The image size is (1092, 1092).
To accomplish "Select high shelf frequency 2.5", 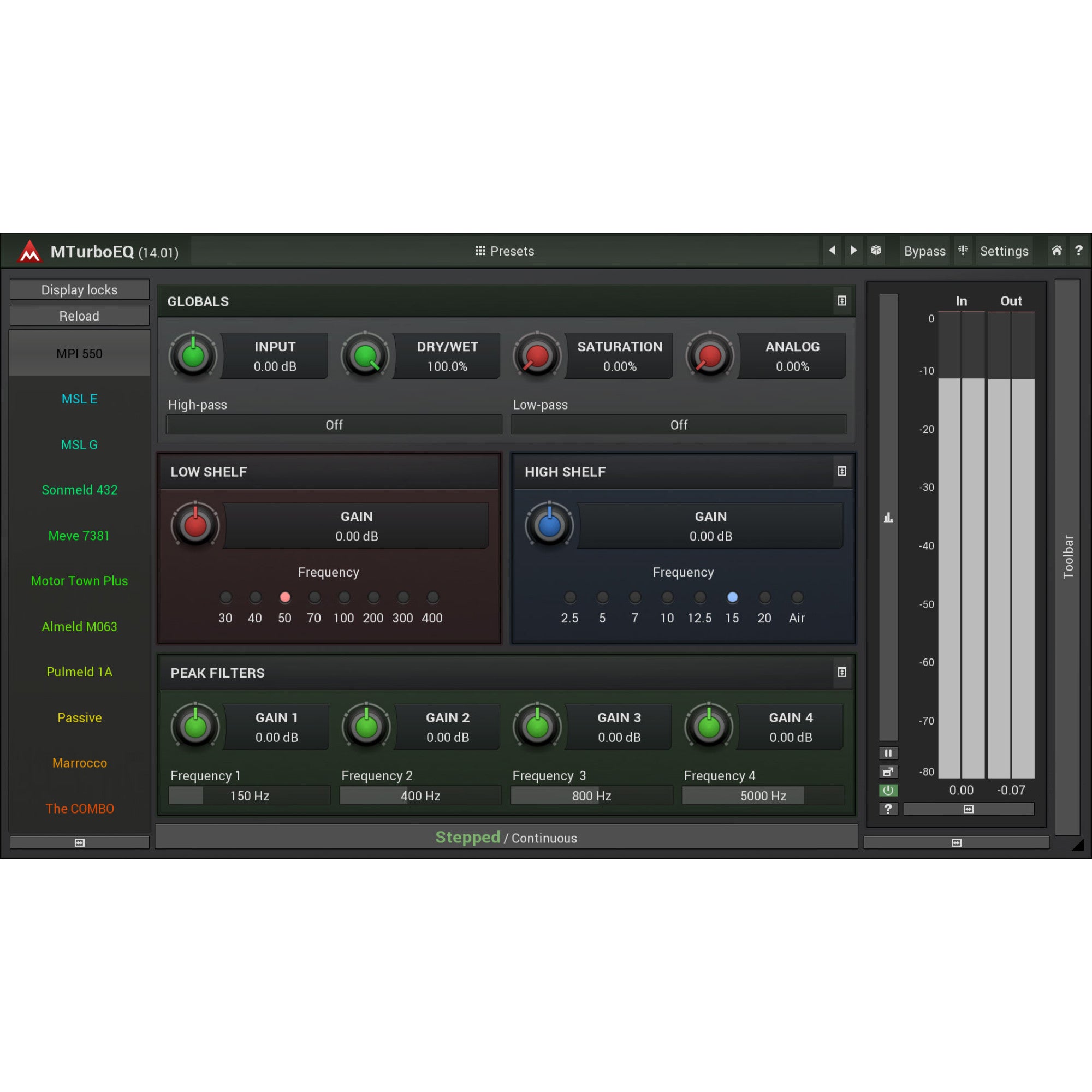I will (569, 597).
